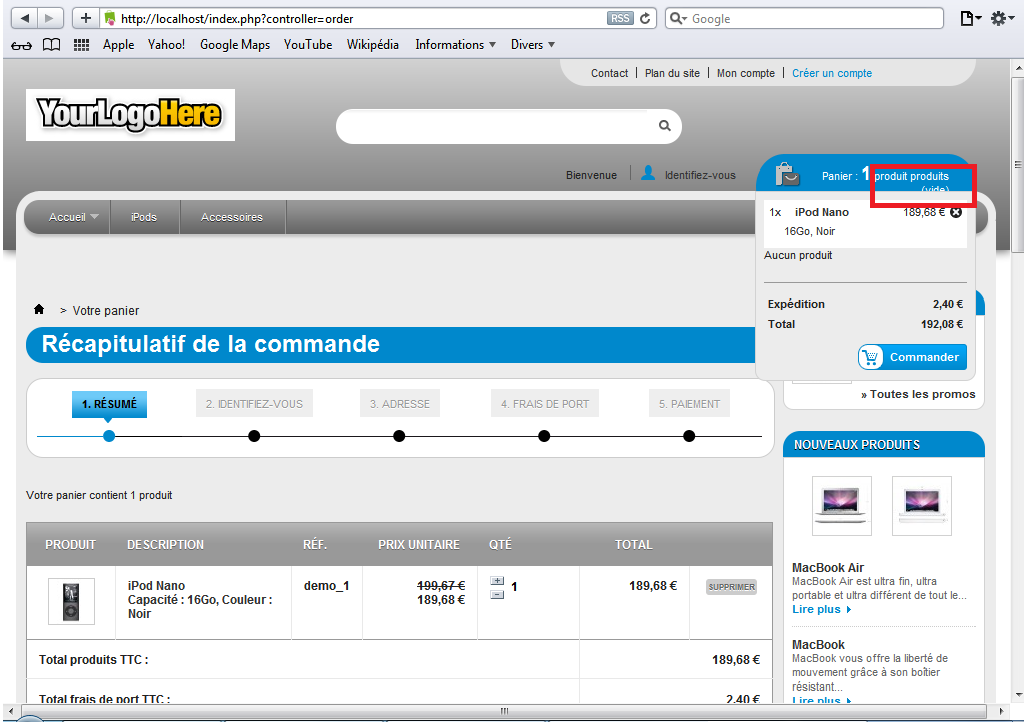Open Toutes les promos link
The width and height of the screenshot is (1024, 722).
[918, 394]
